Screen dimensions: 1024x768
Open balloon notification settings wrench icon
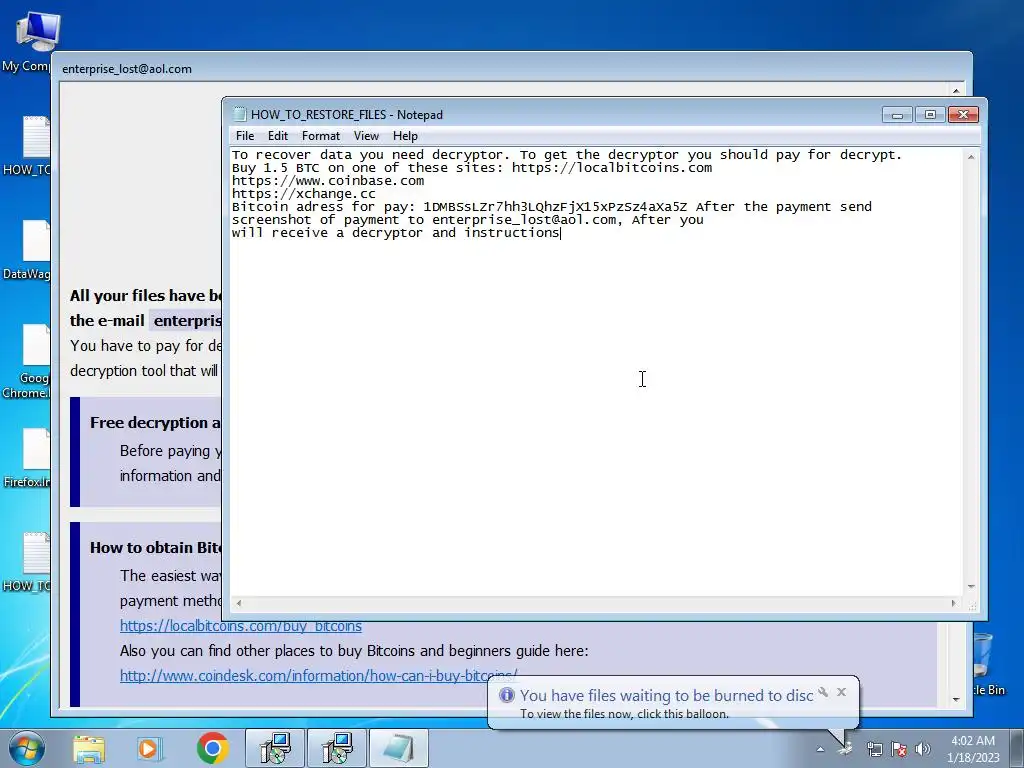823,692
